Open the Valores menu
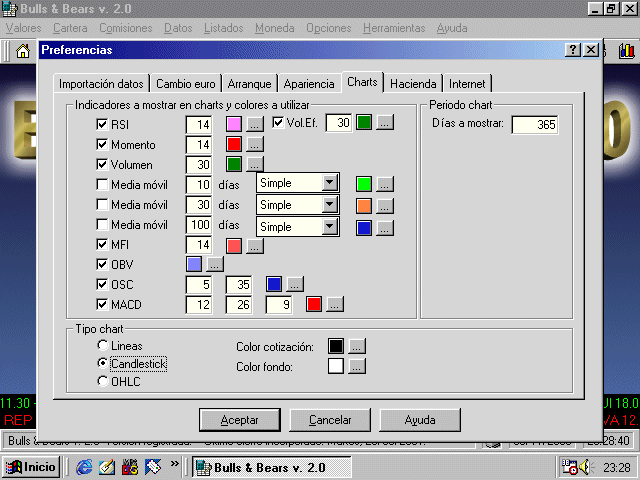The image size is (640, 480). coord(23,28)
